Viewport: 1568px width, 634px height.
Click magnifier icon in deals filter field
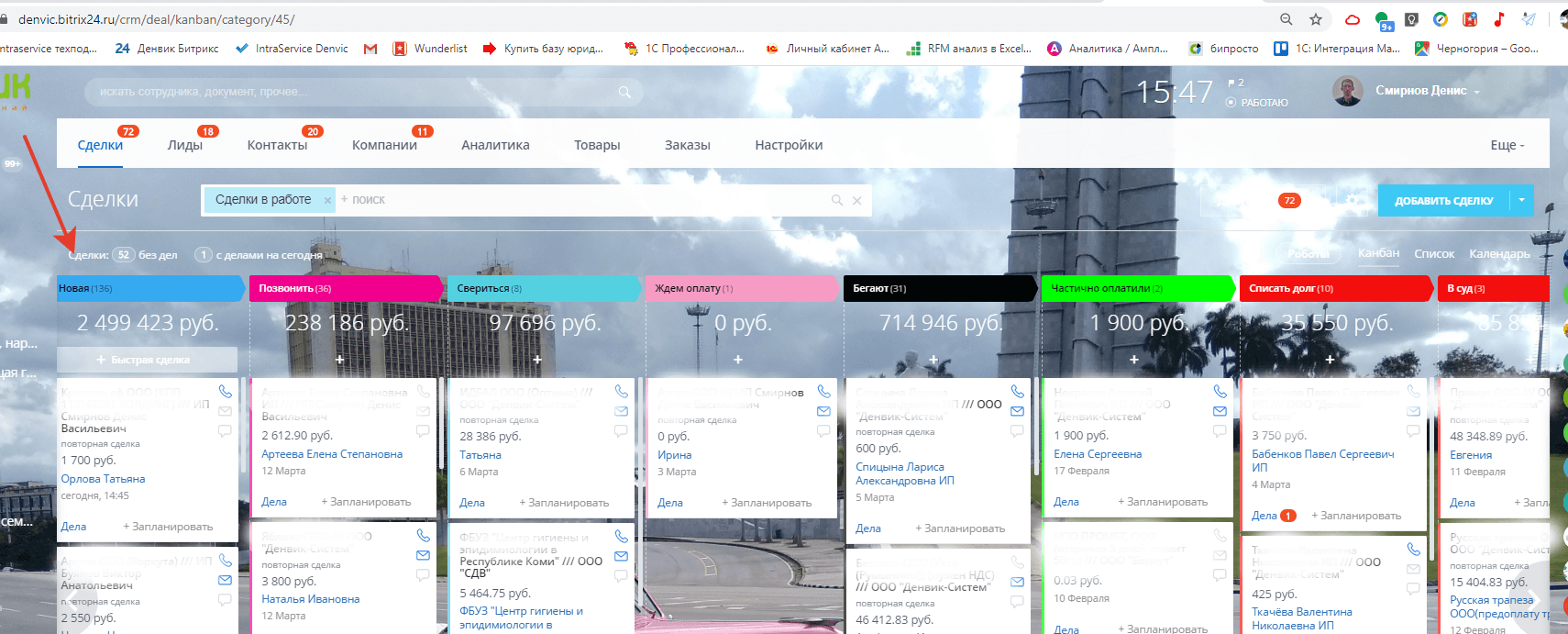[x=836, y=200]
